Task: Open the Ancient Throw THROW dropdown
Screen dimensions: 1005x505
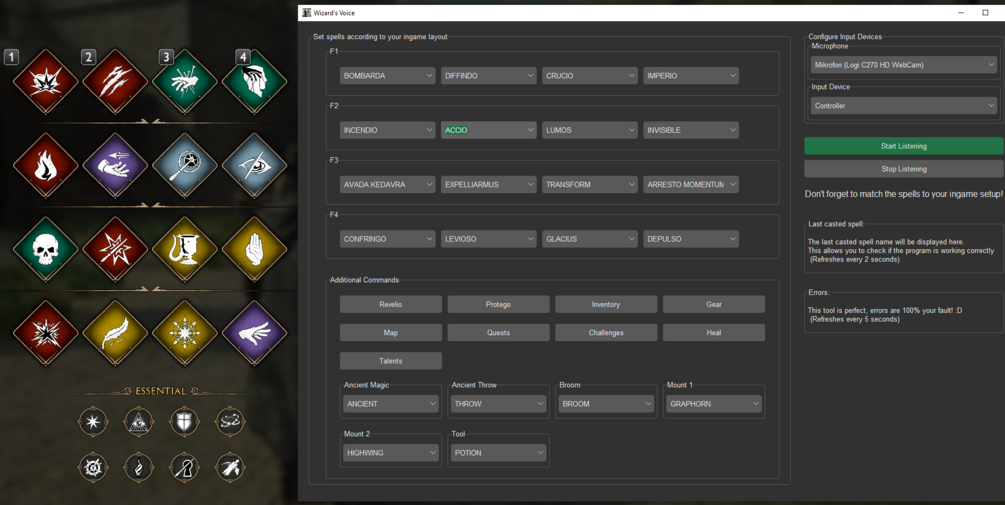Action: pyautogui.click(x=499, y=404)
